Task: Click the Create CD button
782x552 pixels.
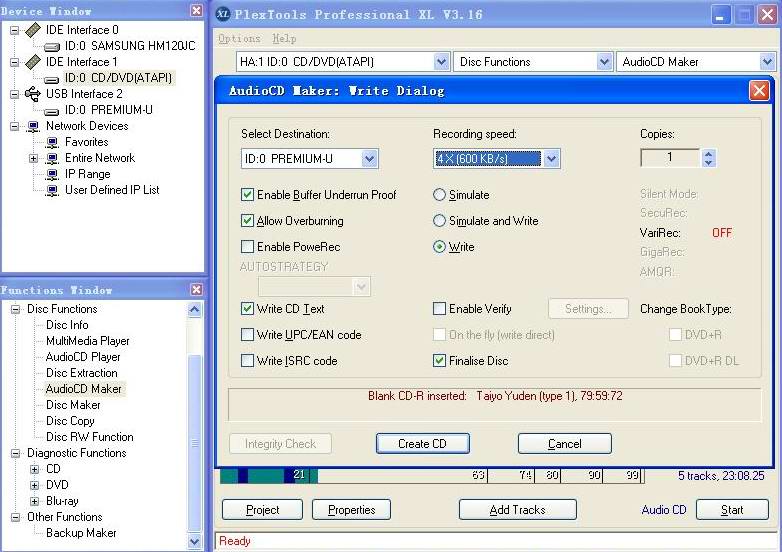Action: (422, 443)
